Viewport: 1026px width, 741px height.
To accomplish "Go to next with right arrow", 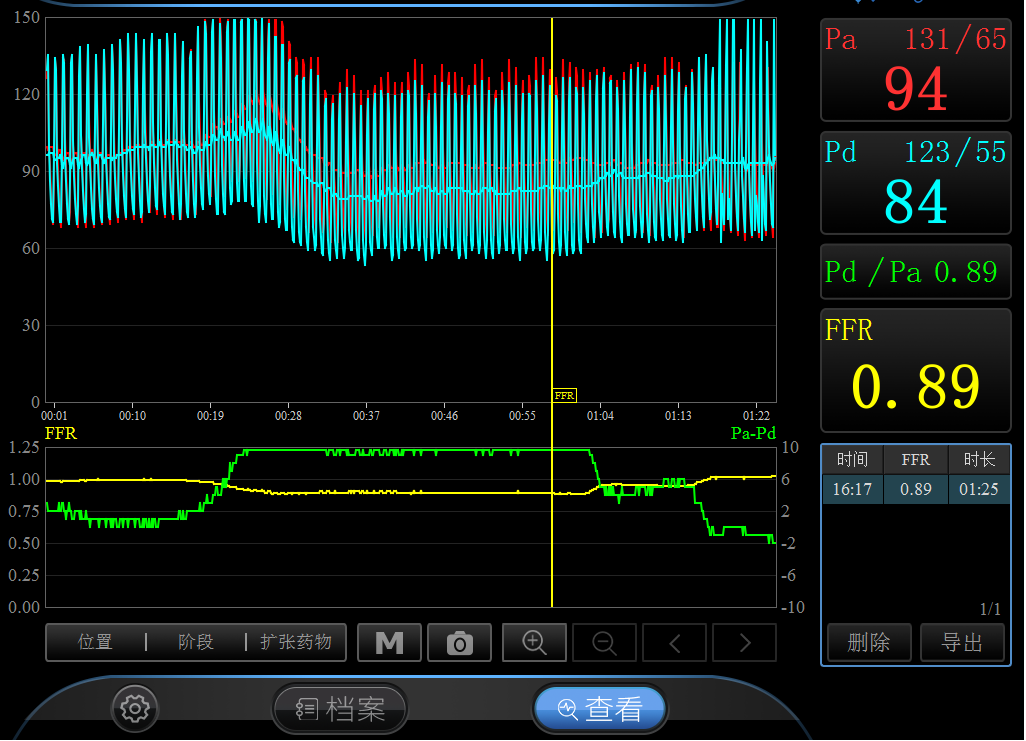I will coord(744,643).
